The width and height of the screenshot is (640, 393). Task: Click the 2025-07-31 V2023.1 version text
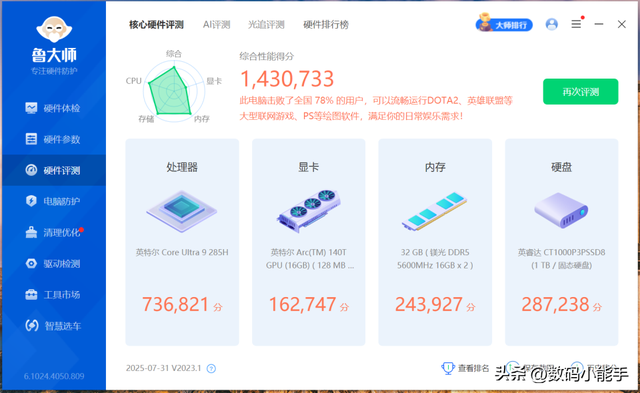pyautogui.click(x=163, y=368)
